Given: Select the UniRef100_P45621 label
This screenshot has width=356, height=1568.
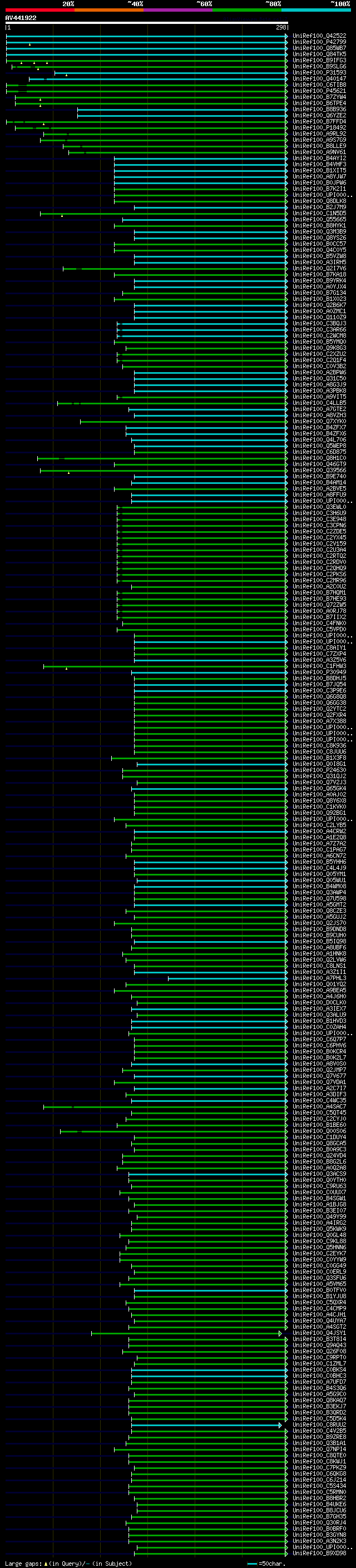Looking at the screenshot, I should (x=319, y=91).
